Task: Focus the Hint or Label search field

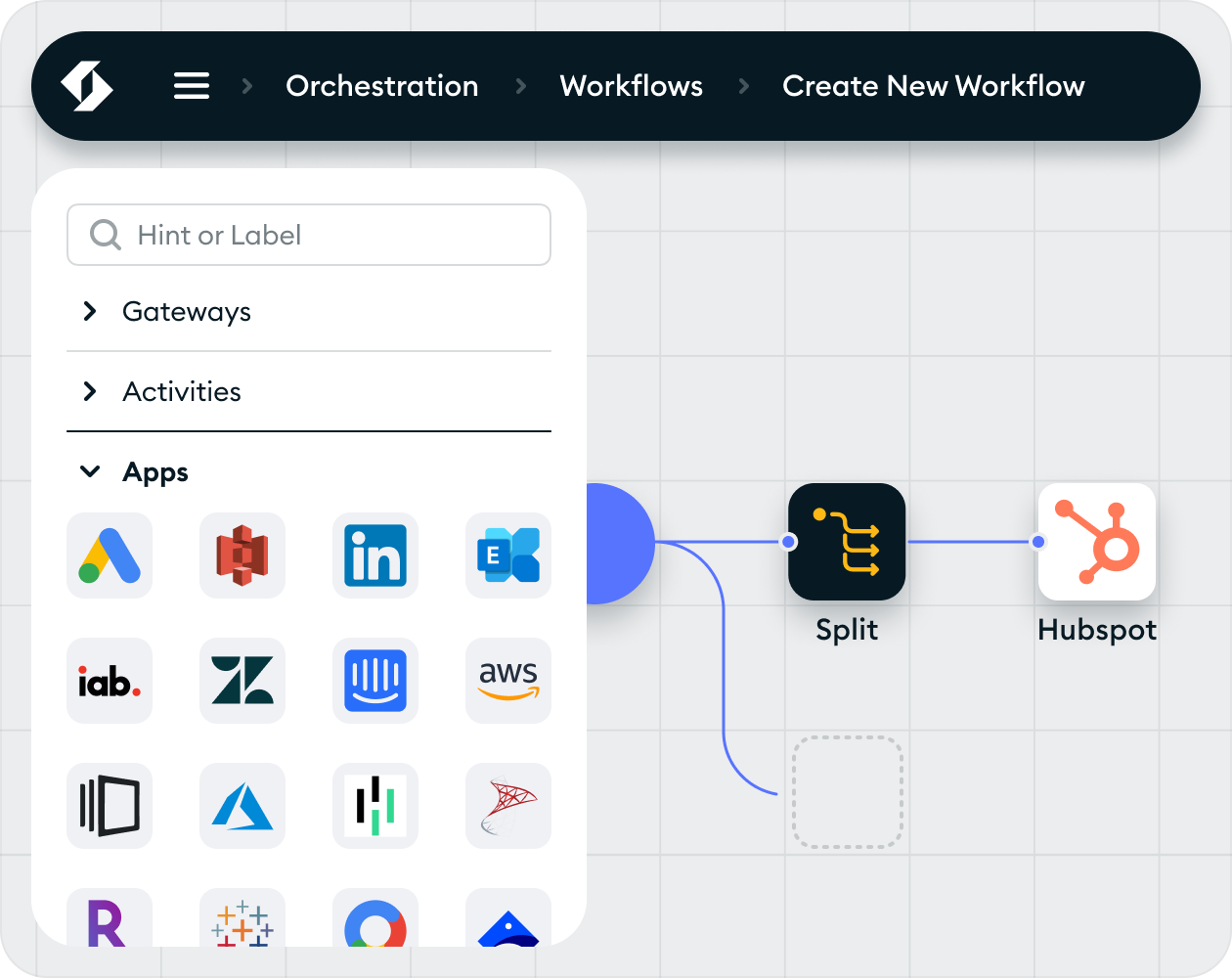Action: pos(309,235)
